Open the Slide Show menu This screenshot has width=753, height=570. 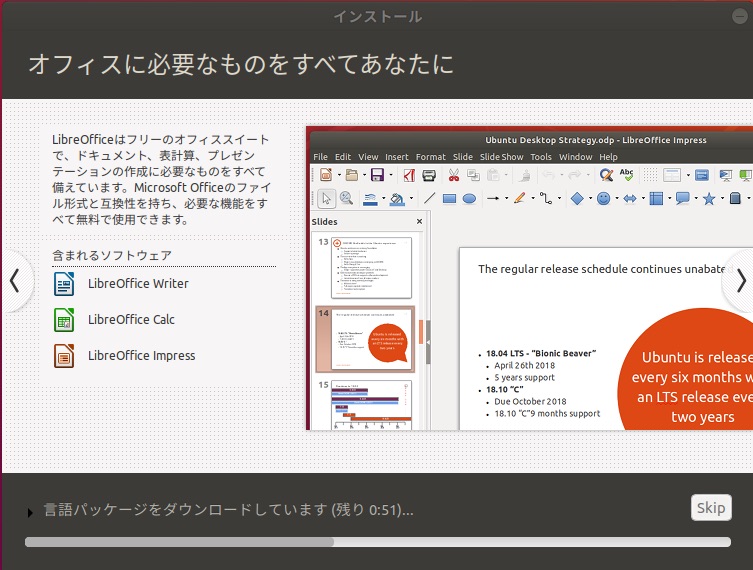(x=501, y=157)
